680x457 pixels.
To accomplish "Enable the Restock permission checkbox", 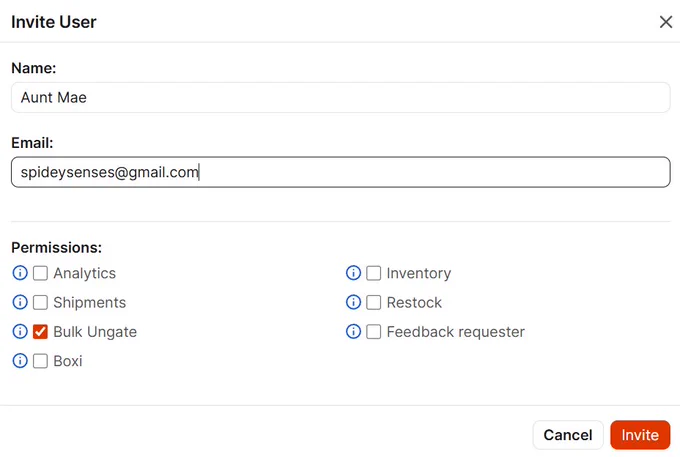I will [373, 302].
